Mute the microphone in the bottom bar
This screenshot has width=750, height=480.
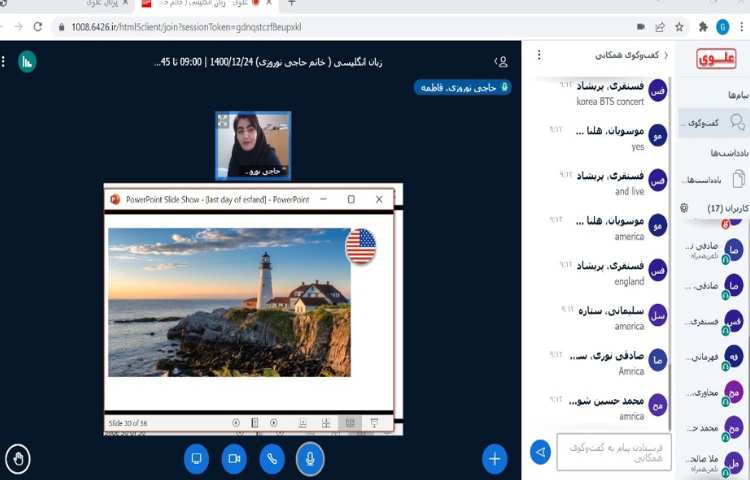310,458
